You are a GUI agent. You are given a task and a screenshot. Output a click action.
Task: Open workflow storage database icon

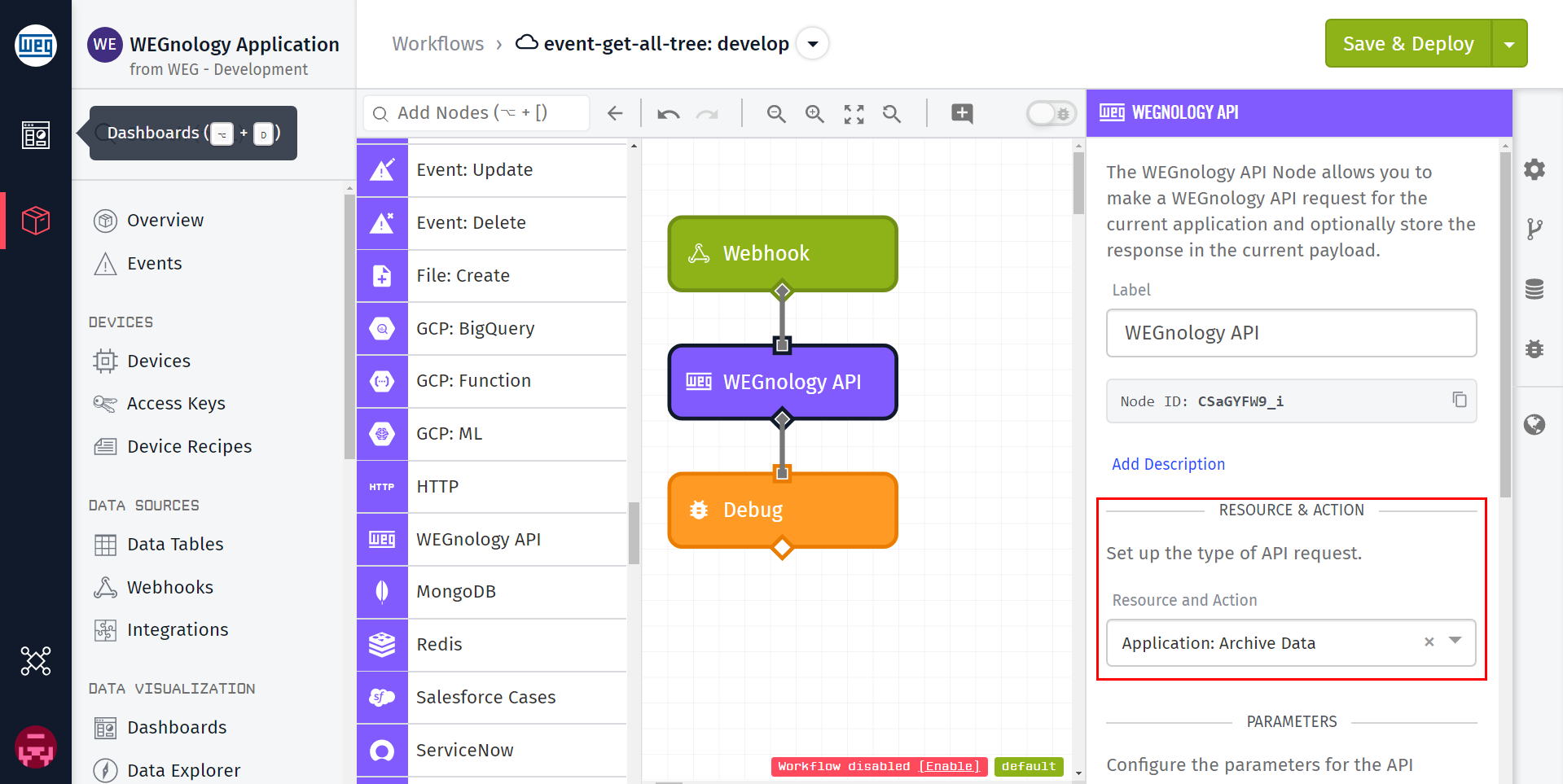coord(1534,289)
